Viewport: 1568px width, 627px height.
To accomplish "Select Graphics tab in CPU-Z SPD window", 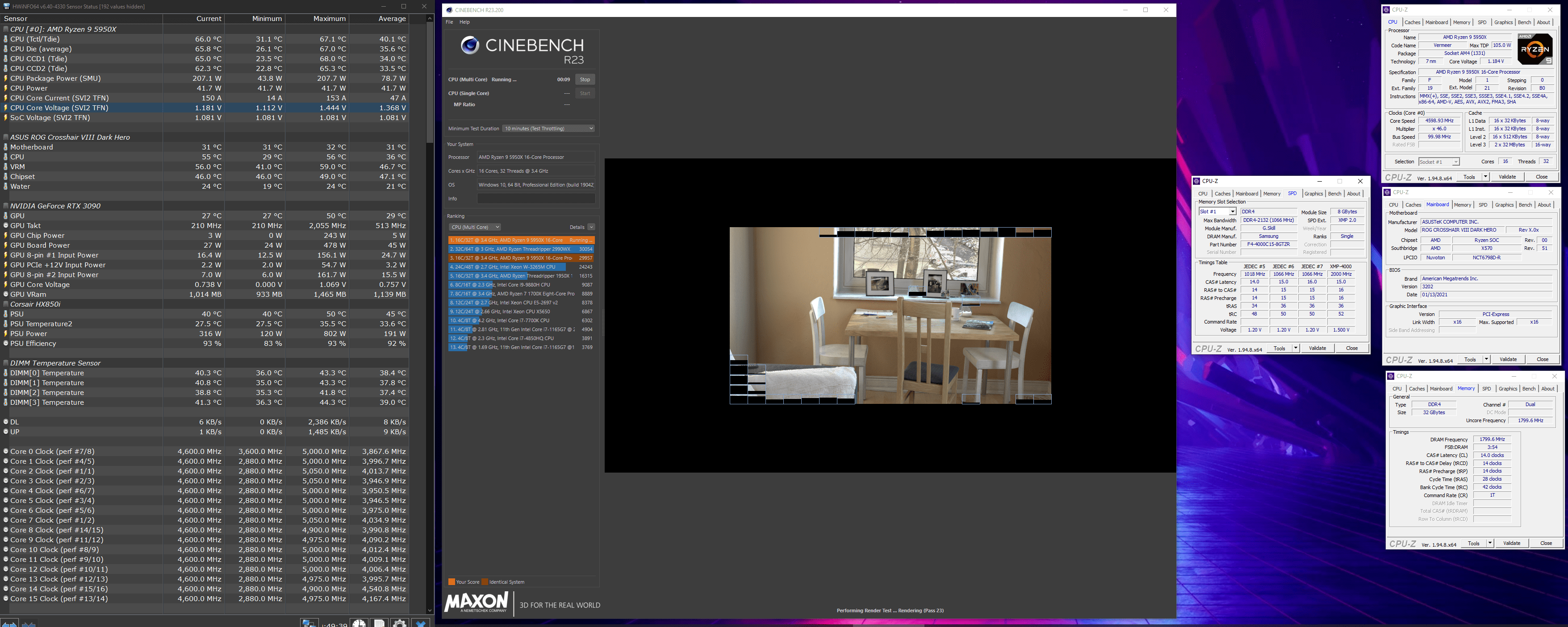I will pyautogui.click(x=1313, y=194).
